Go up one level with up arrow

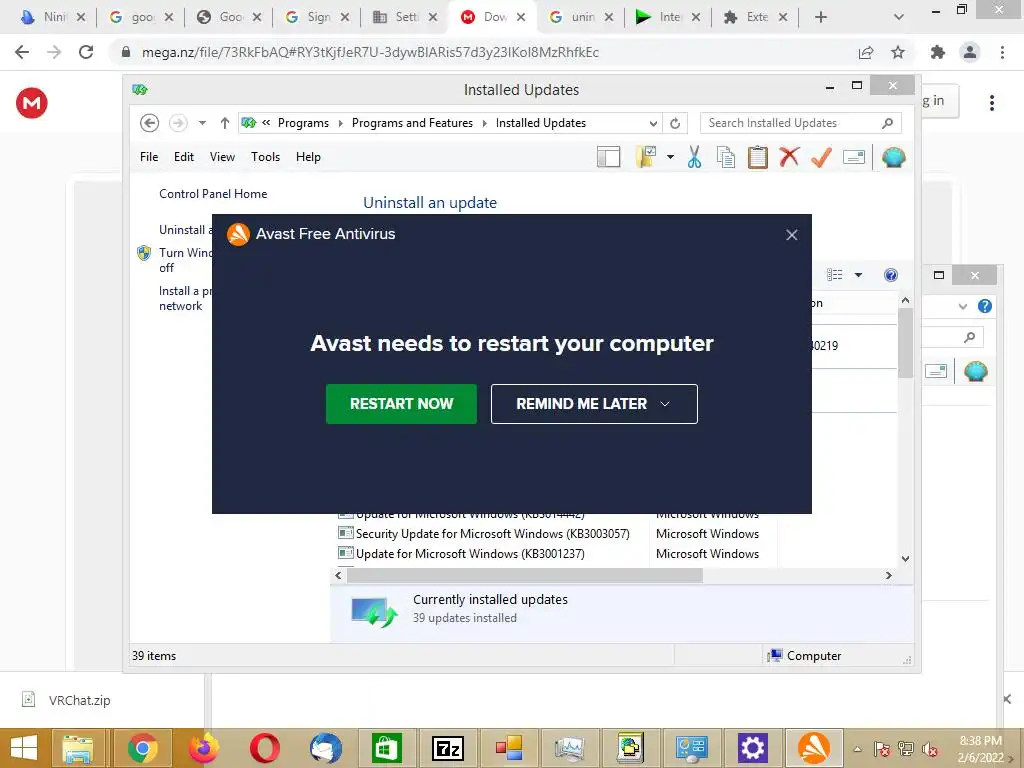(x=225, y=123)
